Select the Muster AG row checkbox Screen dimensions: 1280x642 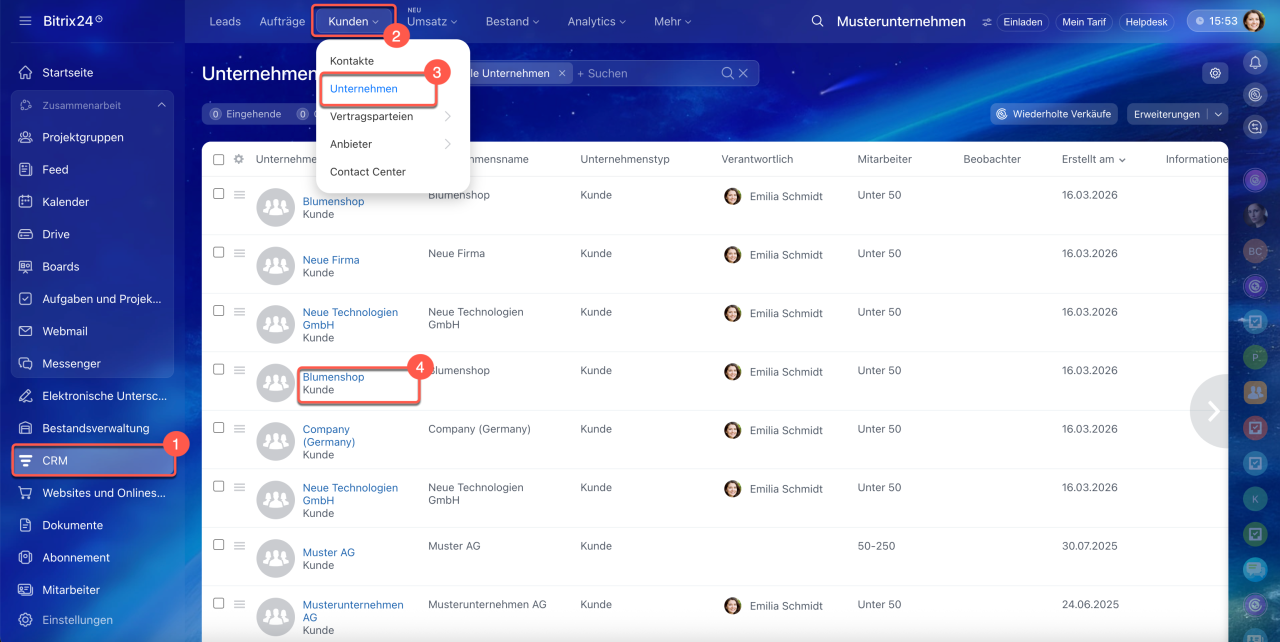click(x=219, y=545)
